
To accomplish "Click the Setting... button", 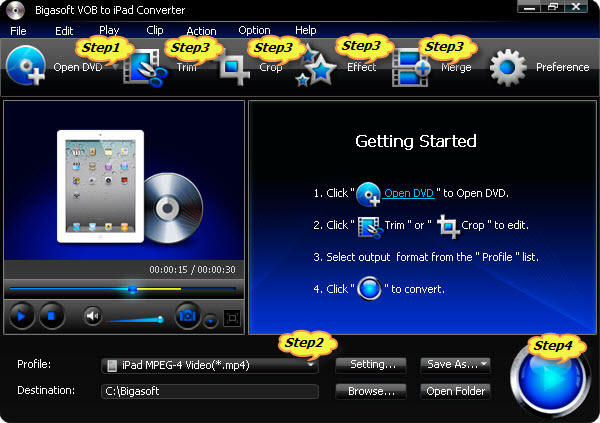I will click(371, 365).
